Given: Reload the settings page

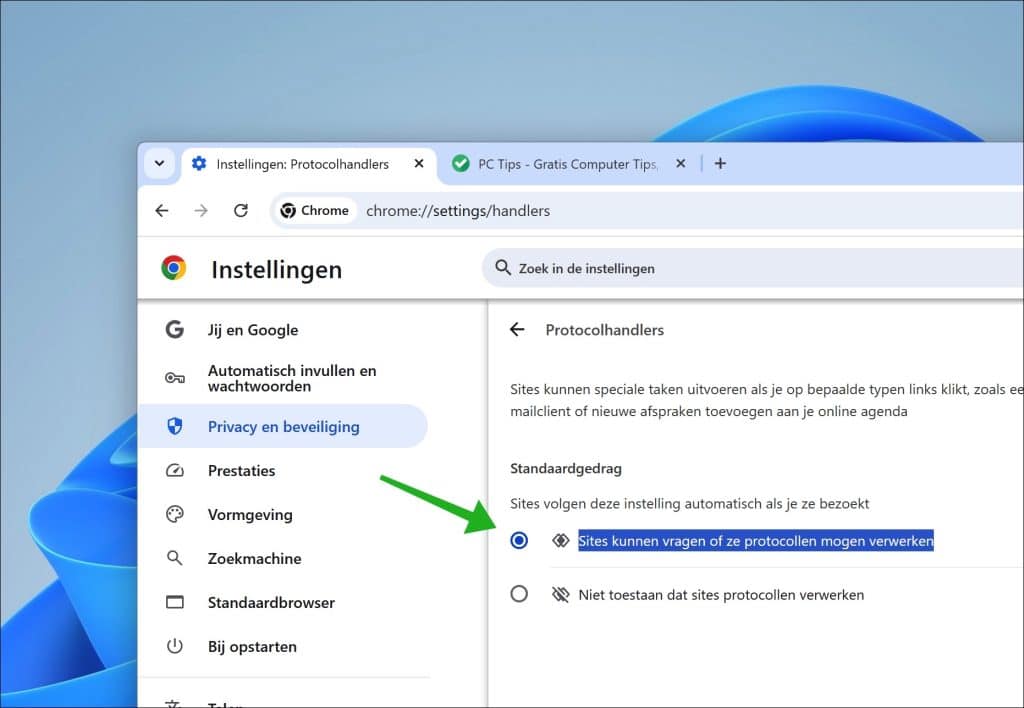Looking at the screenshot, I should (x=241, y=210).
